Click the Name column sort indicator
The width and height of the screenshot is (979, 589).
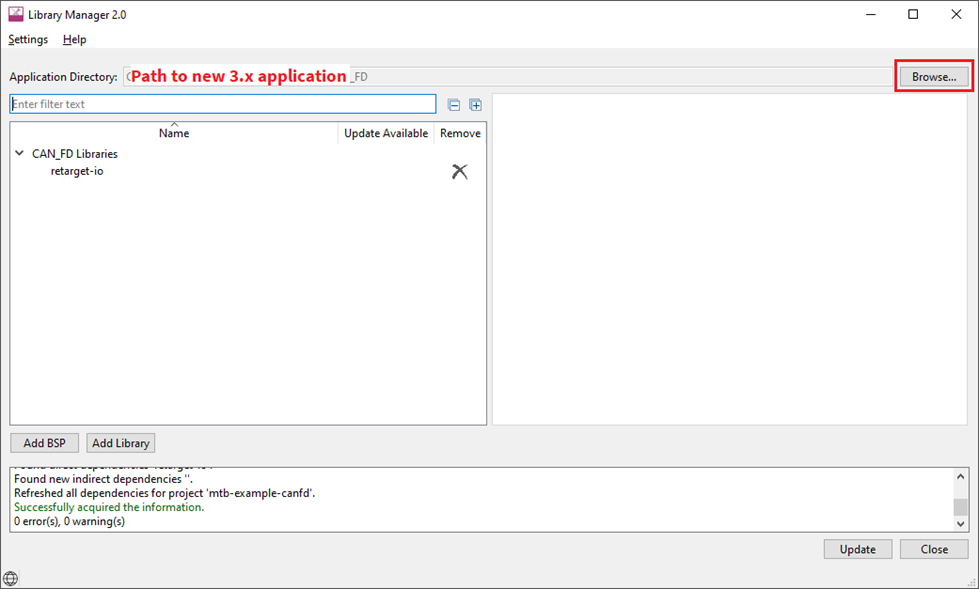point(173,126)
